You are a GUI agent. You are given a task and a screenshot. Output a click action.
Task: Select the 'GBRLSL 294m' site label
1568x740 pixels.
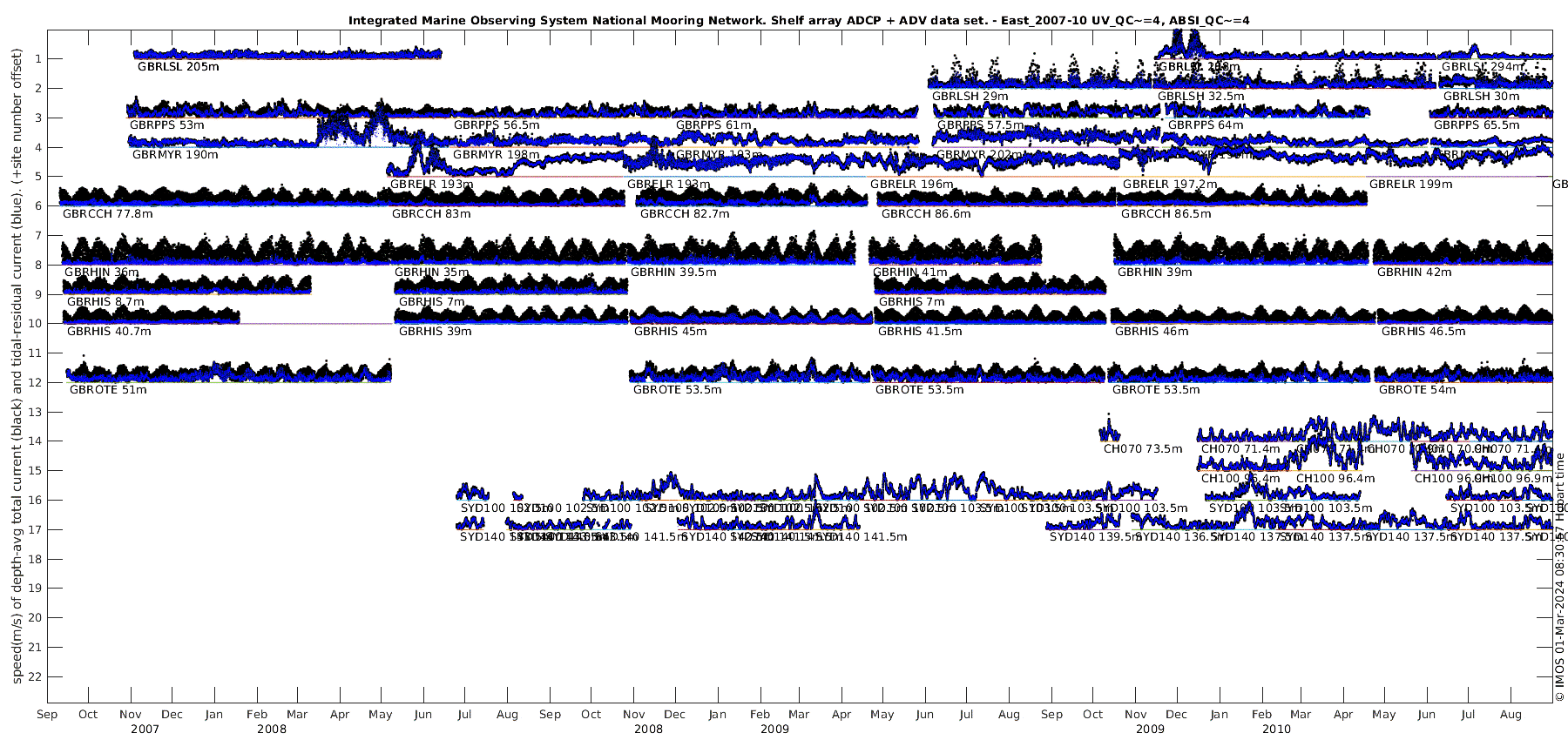(1483, 67)
